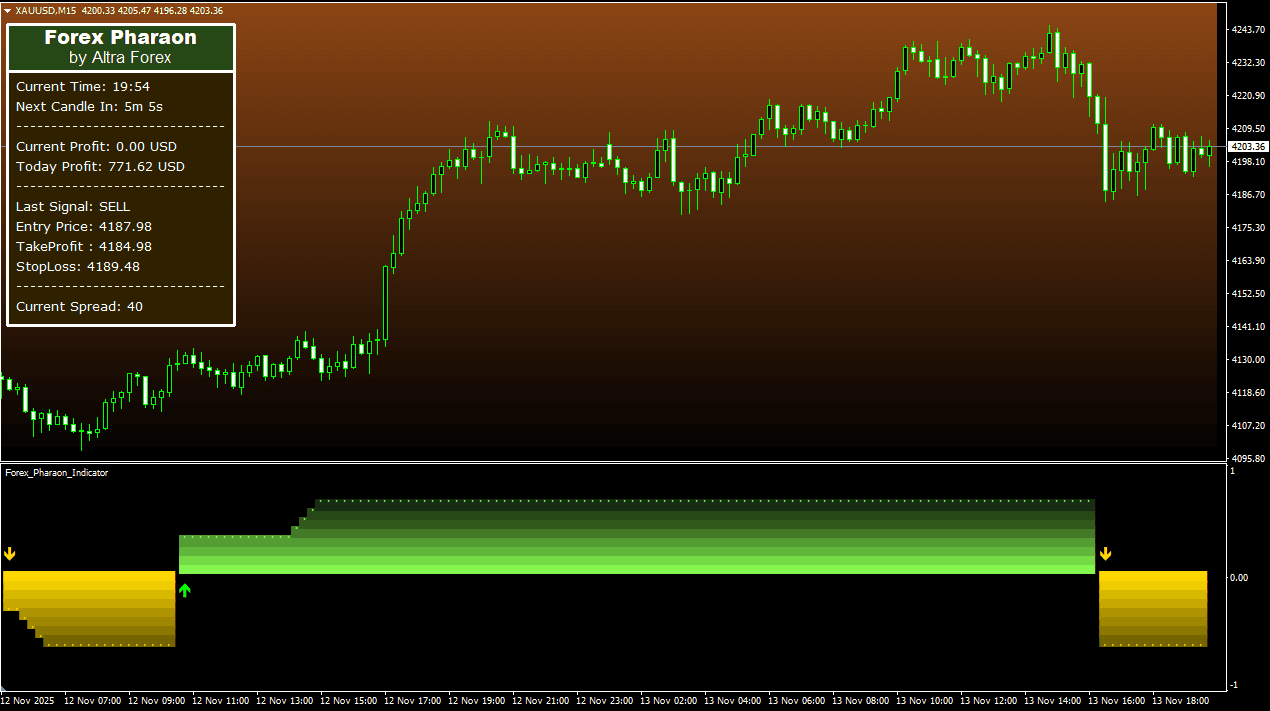Screen dimensions: 1270x711
Task: Click the current price tag 4203.36
Action: click(1247, 147)
